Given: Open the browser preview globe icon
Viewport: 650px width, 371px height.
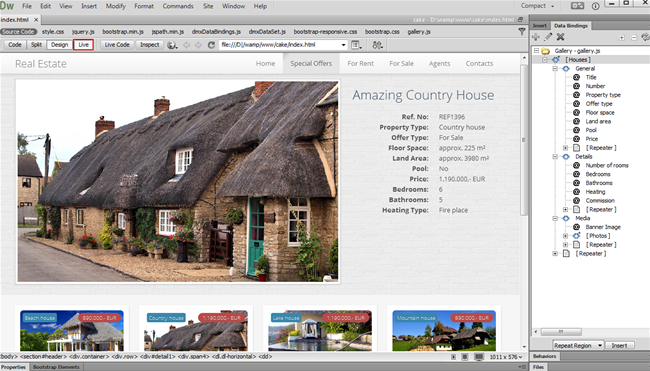Looking at the screenshot, I should pyautogui.click(x=172, y=45).
